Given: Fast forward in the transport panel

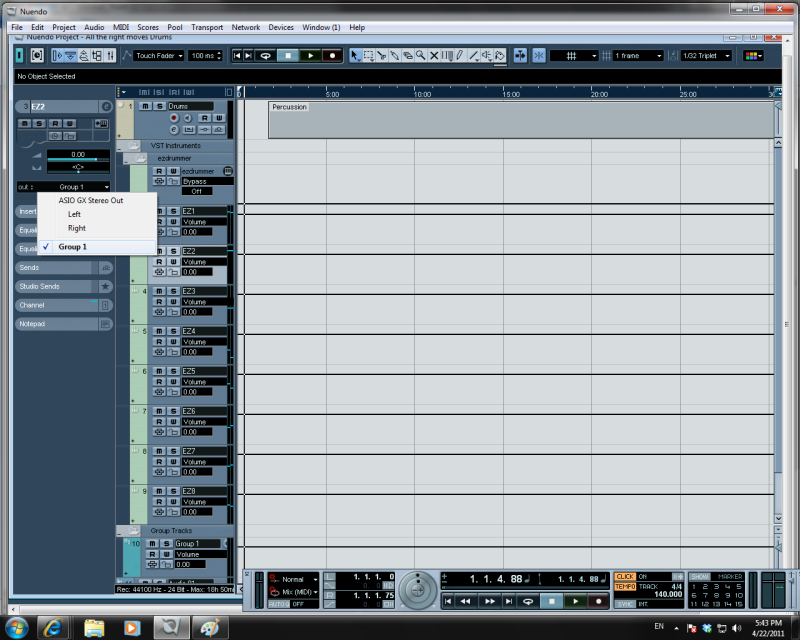Looking at the screenshot, I should click(489, 601).
